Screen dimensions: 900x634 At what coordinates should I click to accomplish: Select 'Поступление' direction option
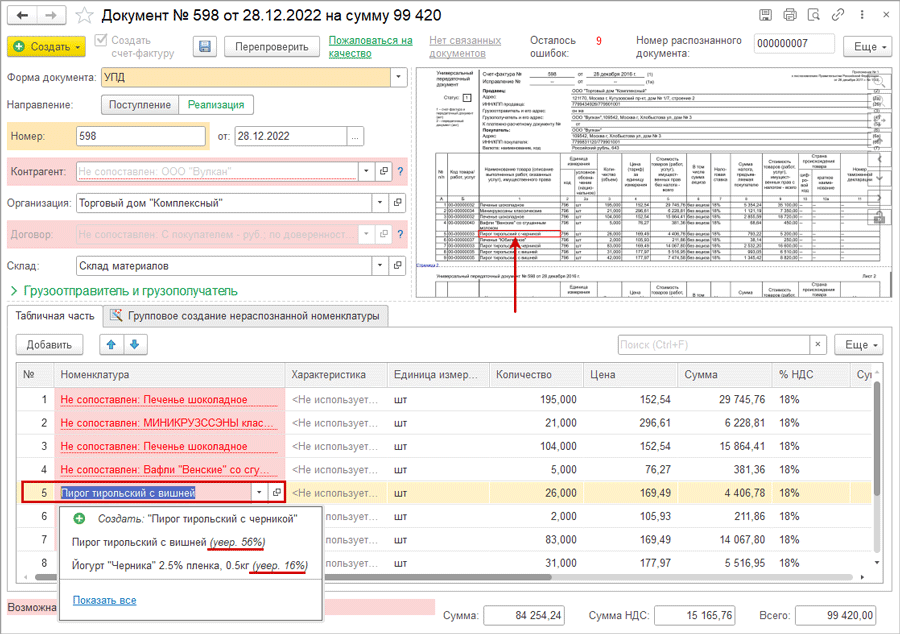(x=139, y=105)
